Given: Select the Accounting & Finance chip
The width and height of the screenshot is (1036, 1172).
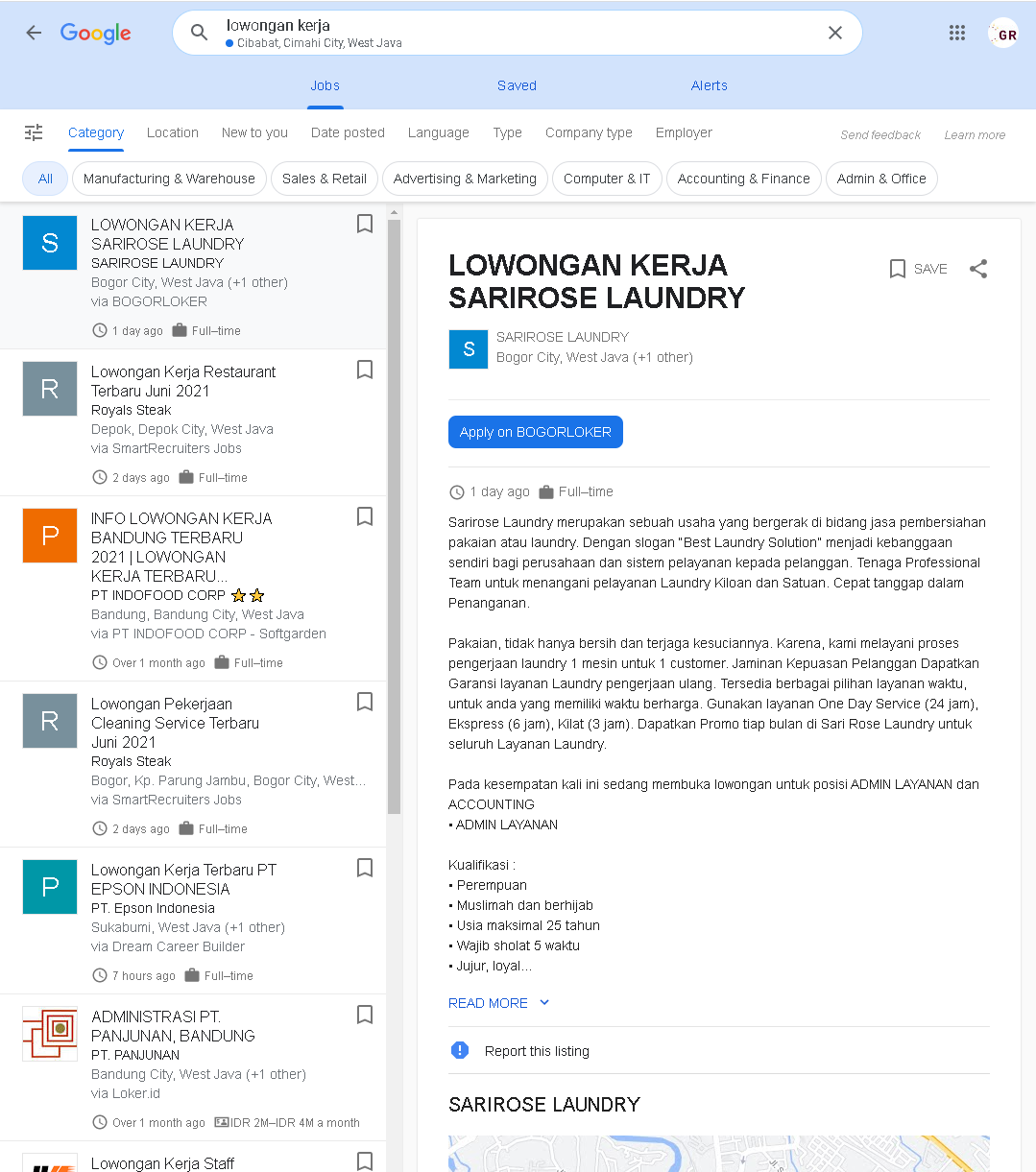Looking at the screenshot, I should [x=744, y=179].
